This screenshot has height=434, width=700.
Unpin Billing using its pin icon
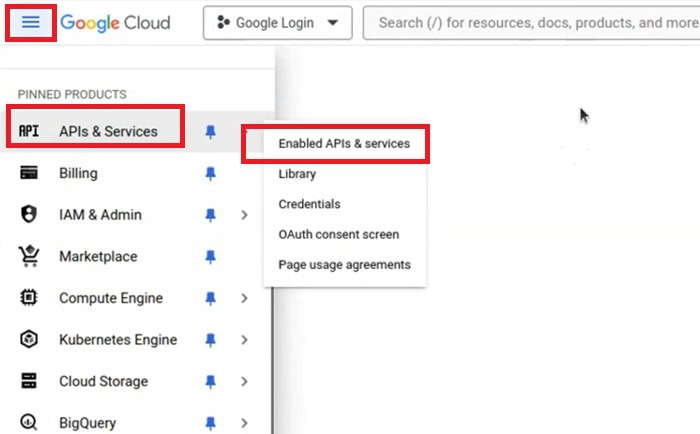click(210, 173)
